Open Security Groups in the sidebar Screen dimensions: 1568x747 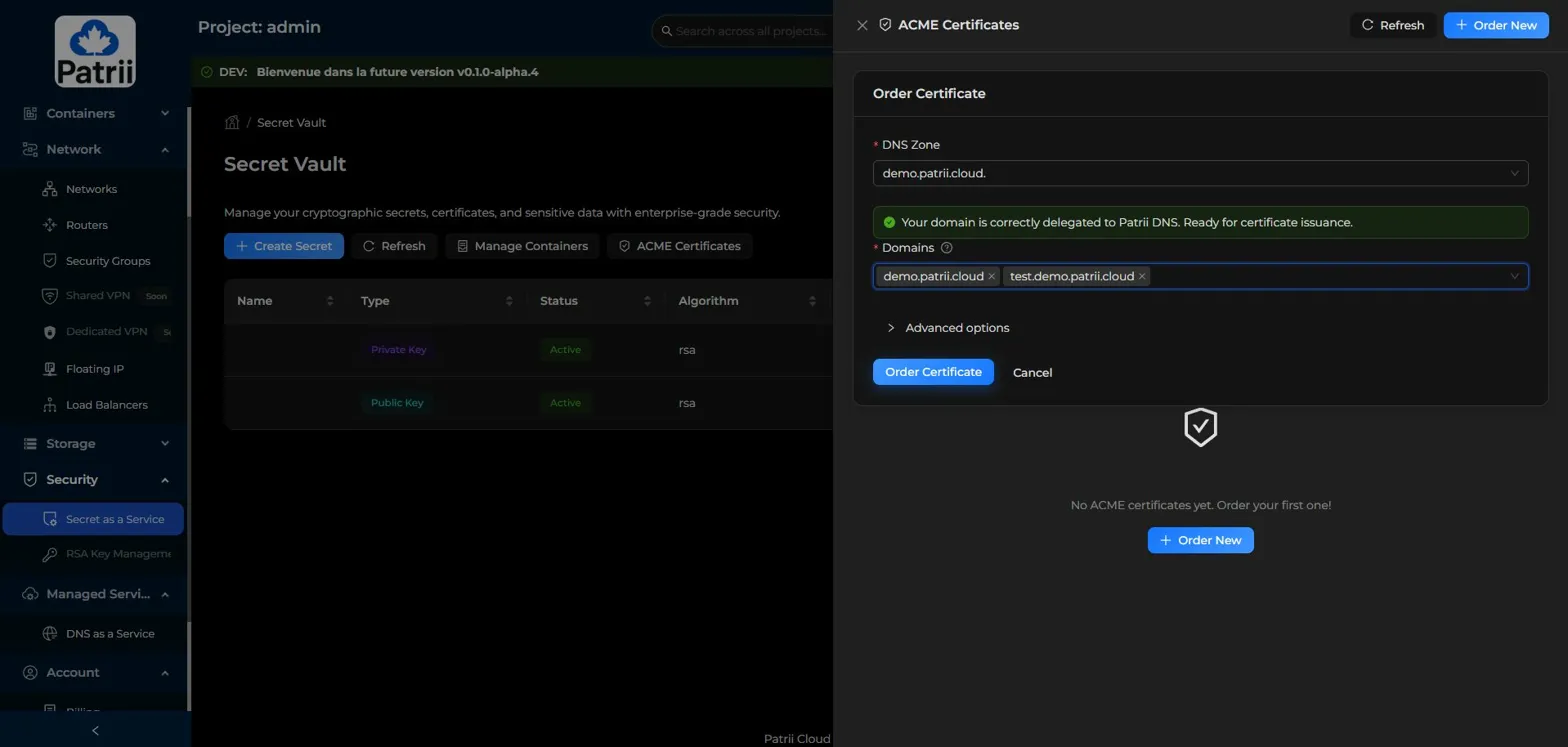click(107, 261)
